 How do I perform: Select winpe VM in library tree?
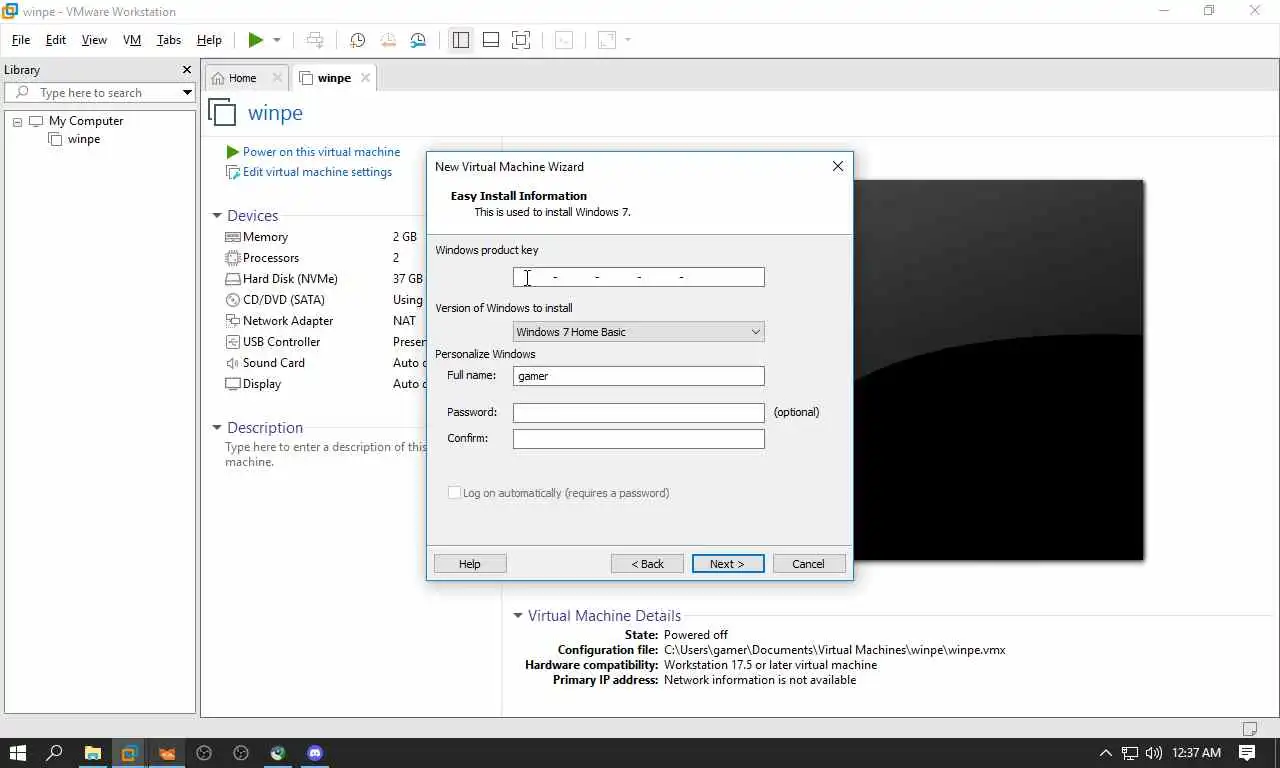tap(84, 139)
